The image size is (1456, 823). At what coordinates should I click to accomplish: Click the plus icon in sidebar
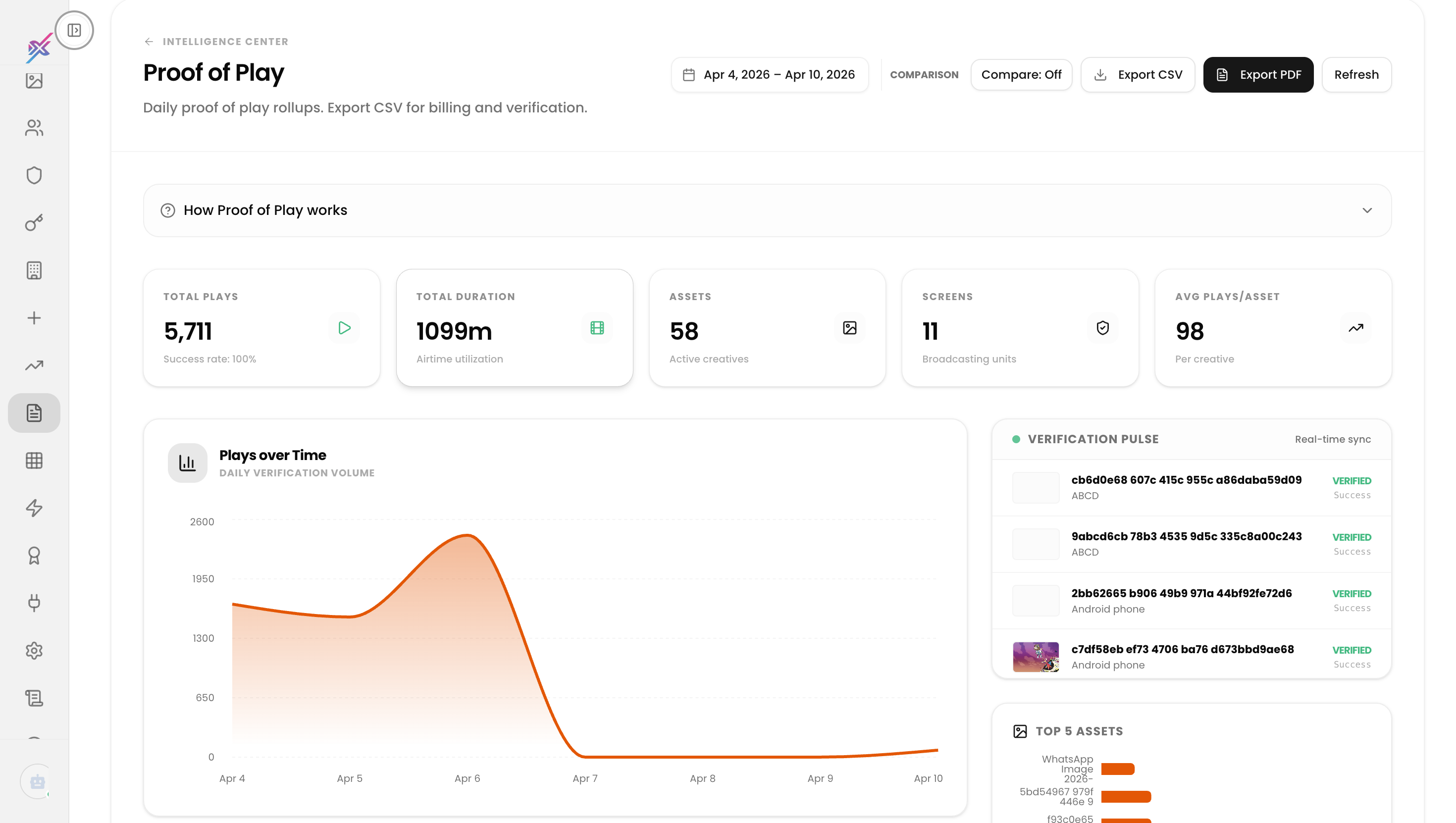point(34,318)
